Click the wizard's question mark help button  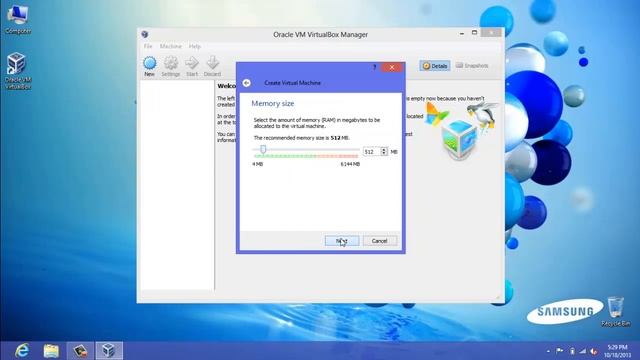tap(375, 67)
